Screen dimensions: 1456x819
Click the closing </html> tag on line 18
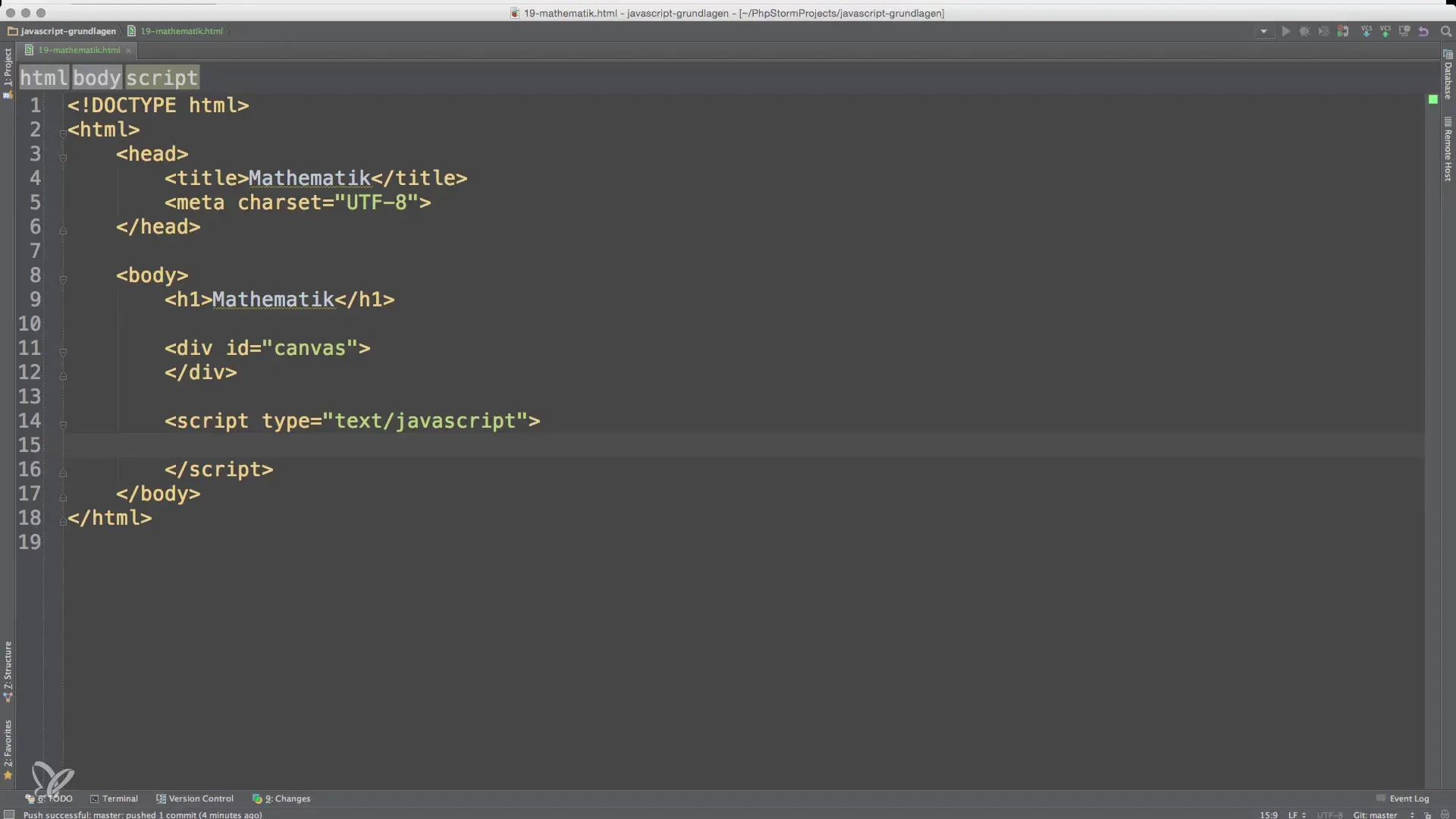coord(109,518)
